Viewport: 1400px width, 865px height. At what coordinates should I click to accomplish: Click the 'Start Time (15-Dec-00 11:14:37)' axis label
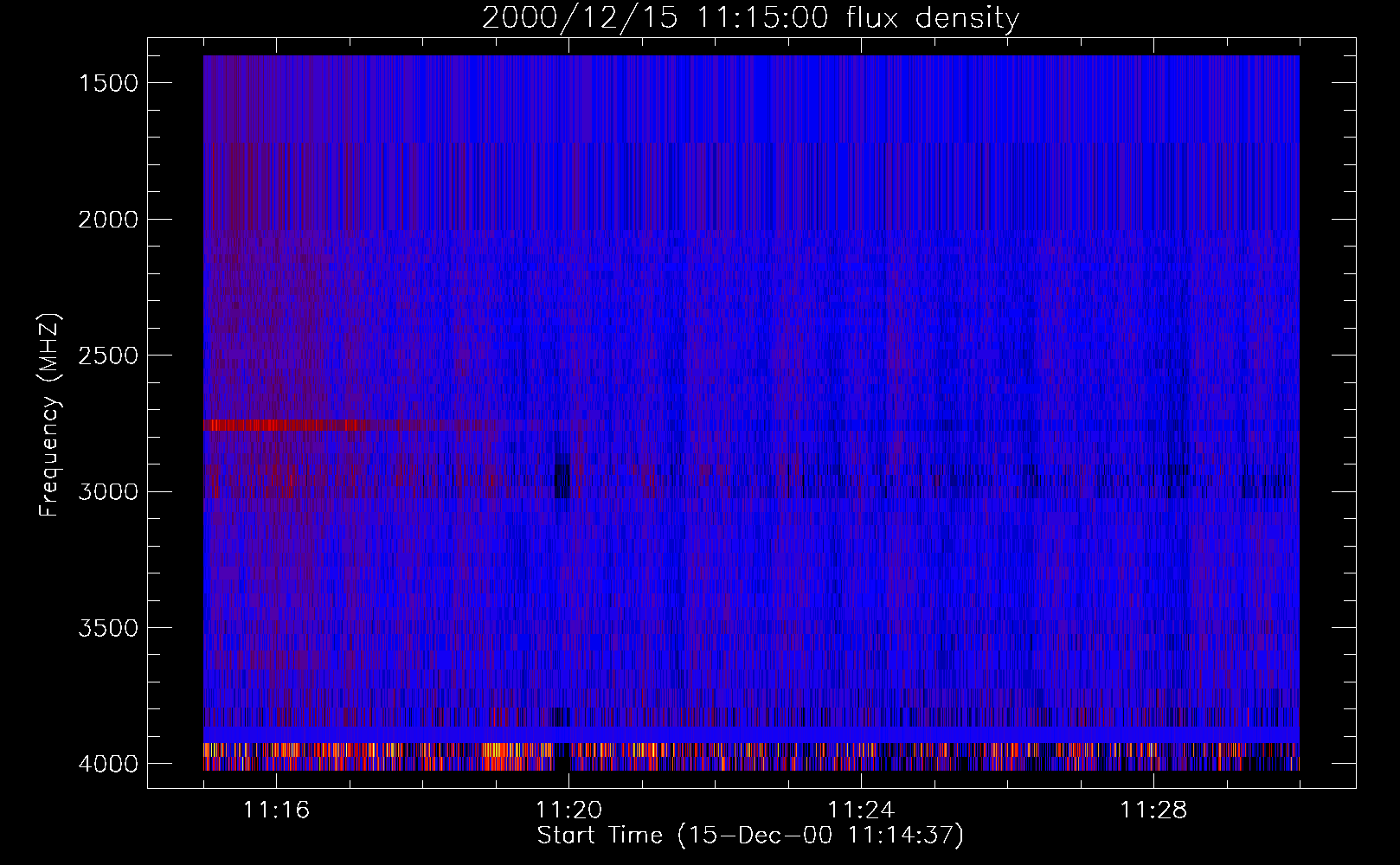coord(750,835)
